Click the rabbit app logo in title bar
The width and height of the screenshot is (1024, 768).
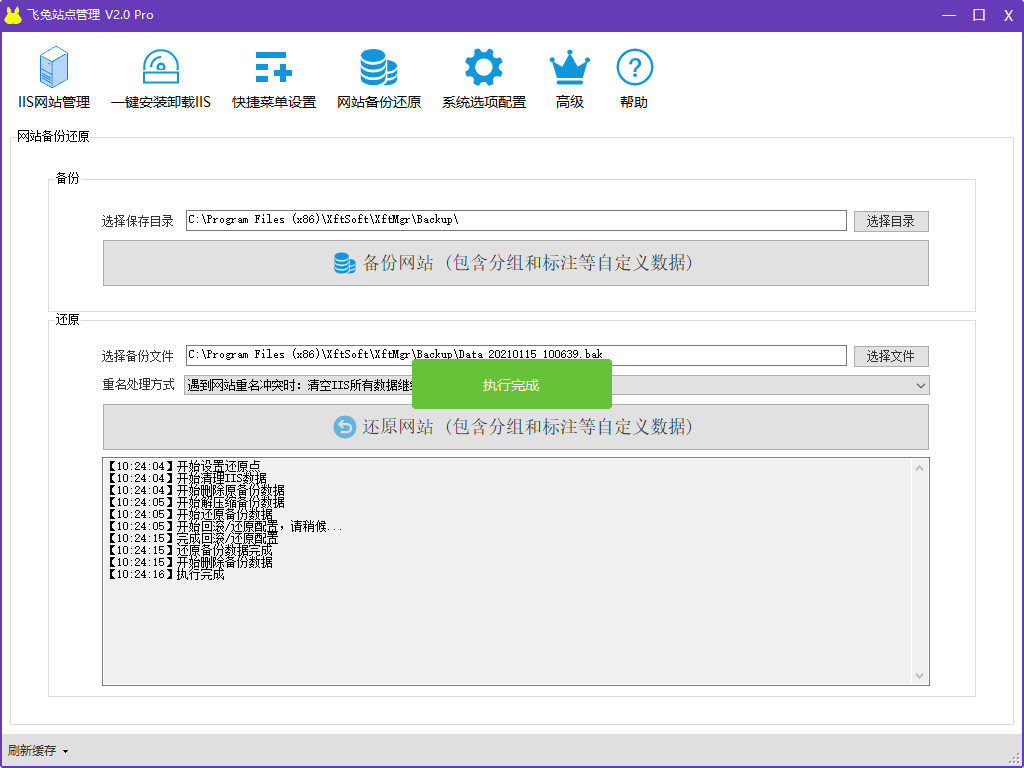13,15
